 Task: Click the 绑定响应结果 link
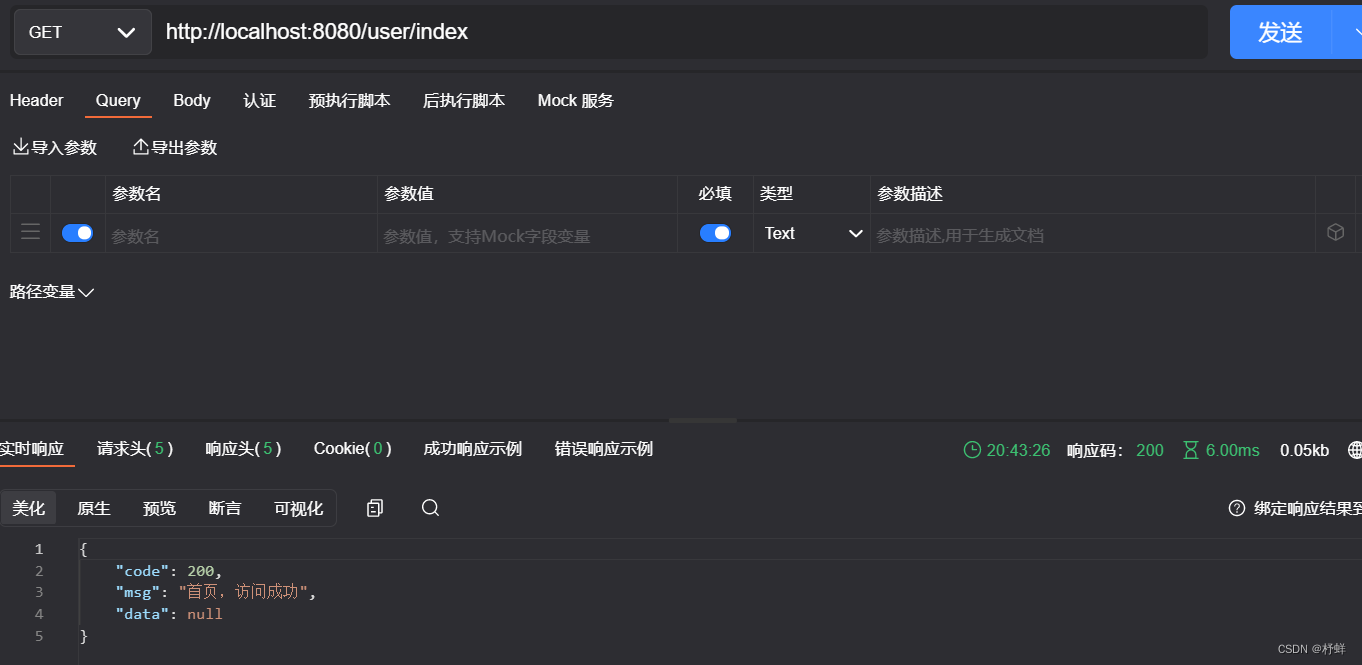(x=1308, y=508)
